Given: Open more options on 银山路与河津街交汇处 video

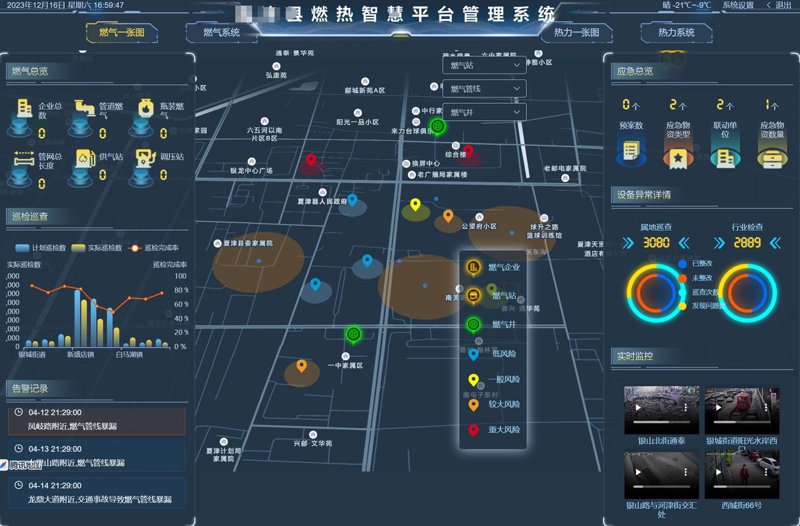Looking at the screenshot, I should (685, 471).
